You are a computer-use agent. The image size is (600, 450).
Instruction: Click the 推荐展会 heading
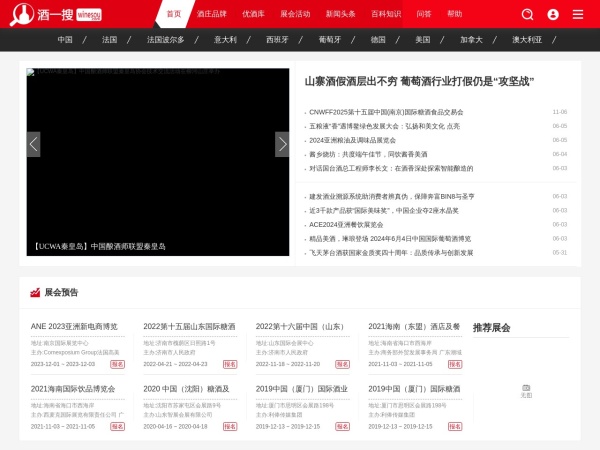(x=492, y=328)
